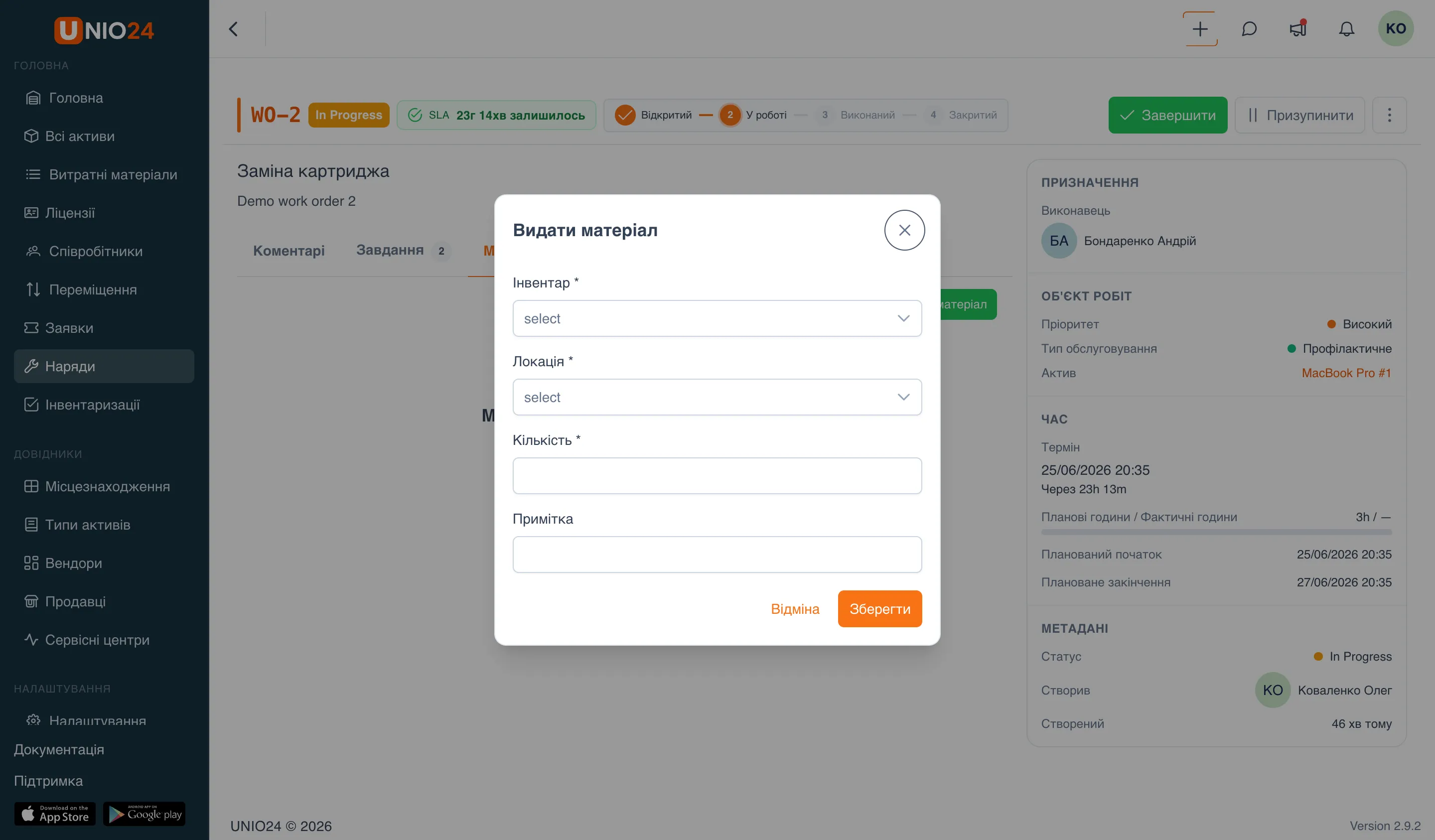Expand the Інвентар select dropdown
The image size is (1435, 840).
tap(717, 318)
